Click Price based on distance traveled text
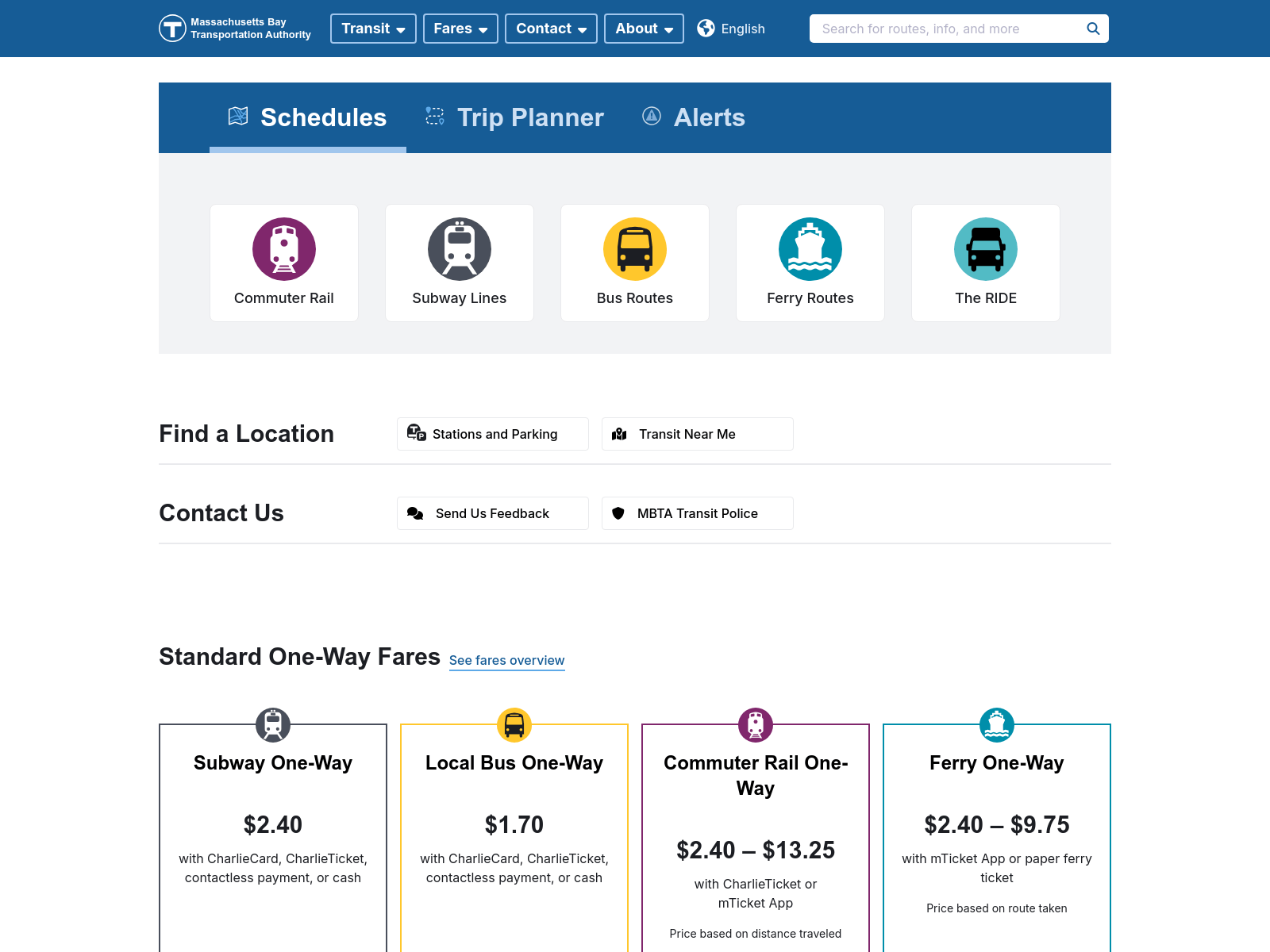This screenshot has height=952, width=1270. [x=756, y=934]
